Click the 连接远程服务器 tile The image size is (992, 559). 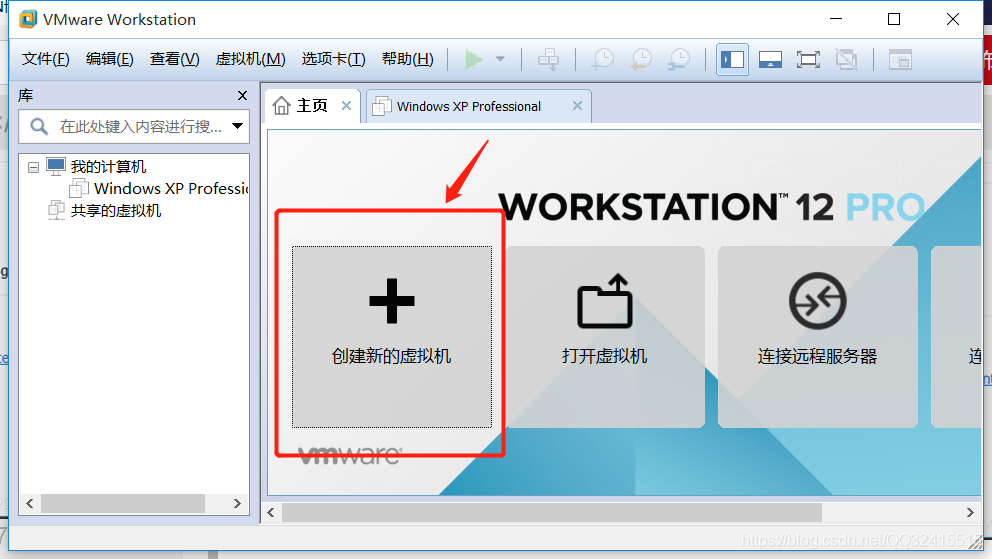[817, 337]
